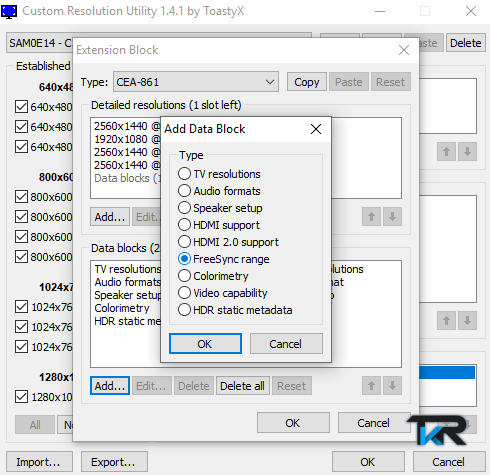Click Add under Detailed resolutions

[x=110, y=217]
